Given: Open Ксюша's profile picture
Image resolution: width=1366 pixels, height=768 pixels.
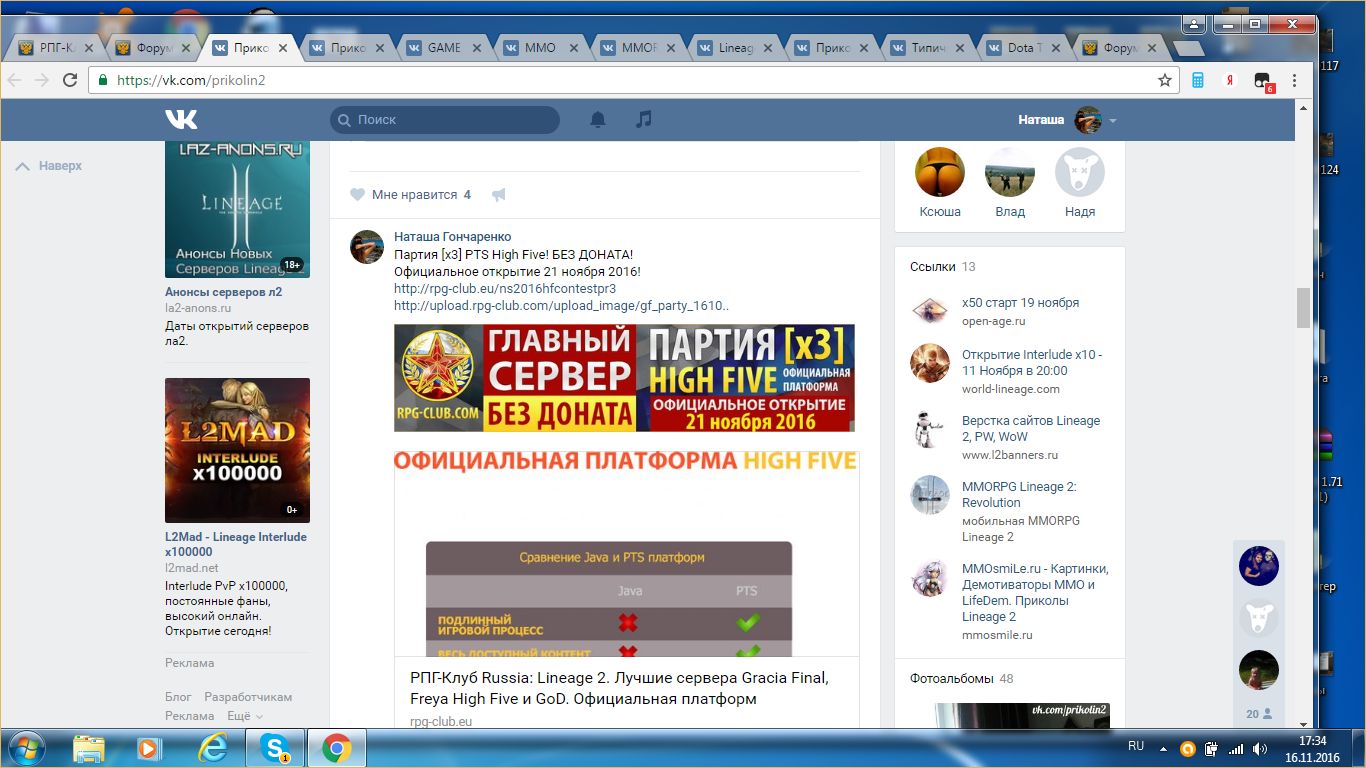Looking at the screenshot, I should (x=940, y=172).
